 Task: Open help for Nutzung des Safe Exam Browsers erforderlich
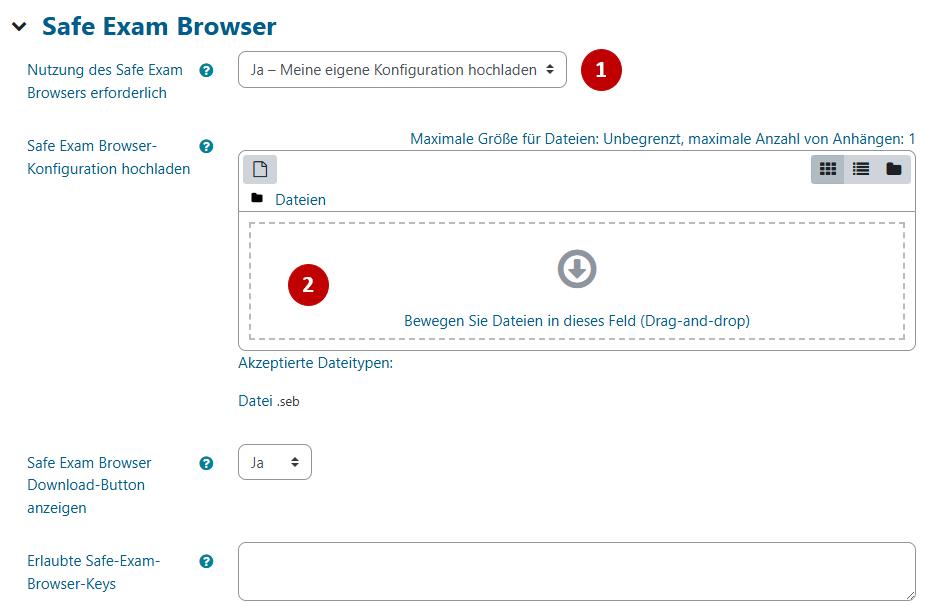[206, 70]
